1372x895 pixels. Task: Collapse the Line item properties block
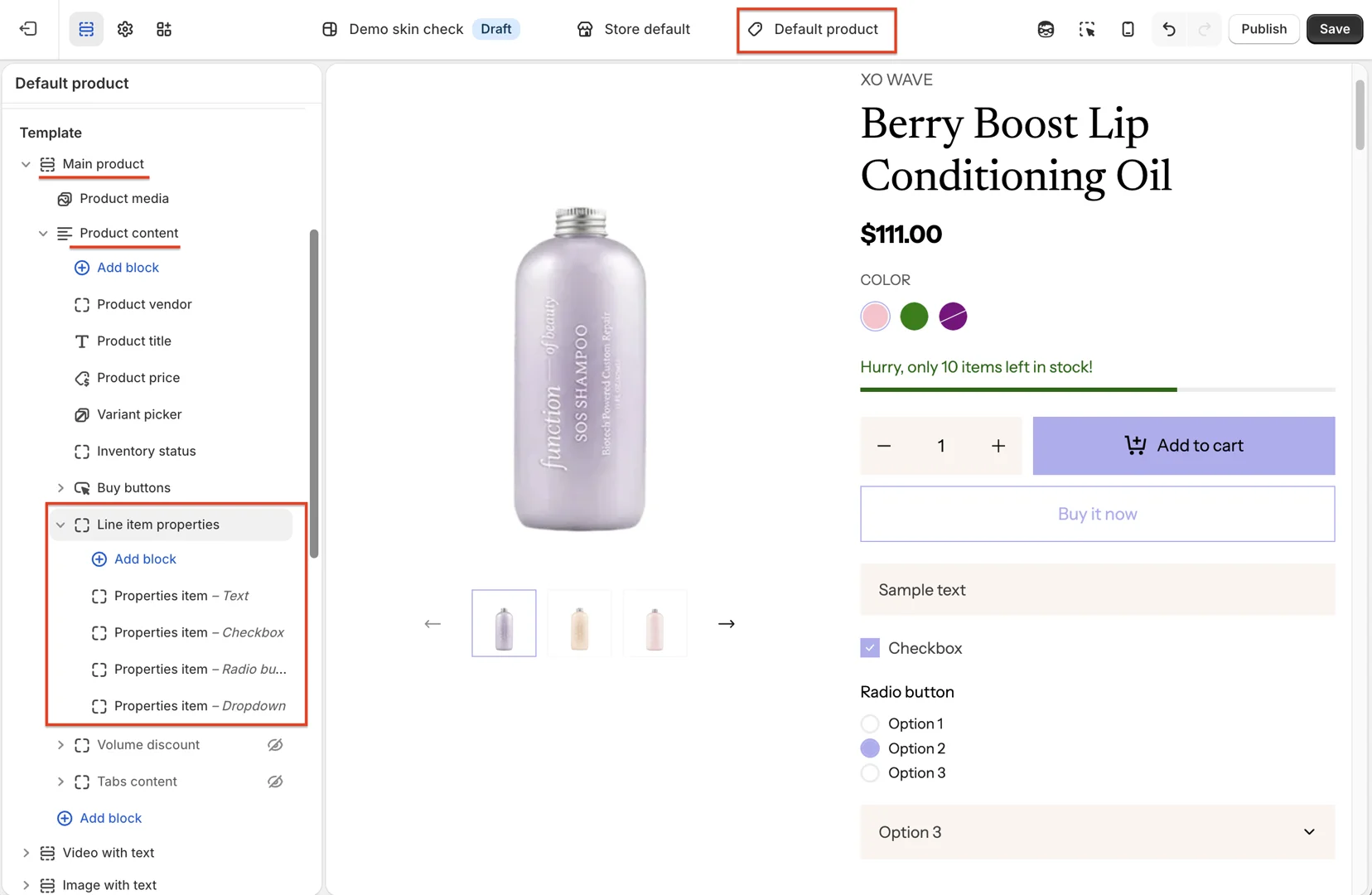pyautogui.click(x=60, y=525)
